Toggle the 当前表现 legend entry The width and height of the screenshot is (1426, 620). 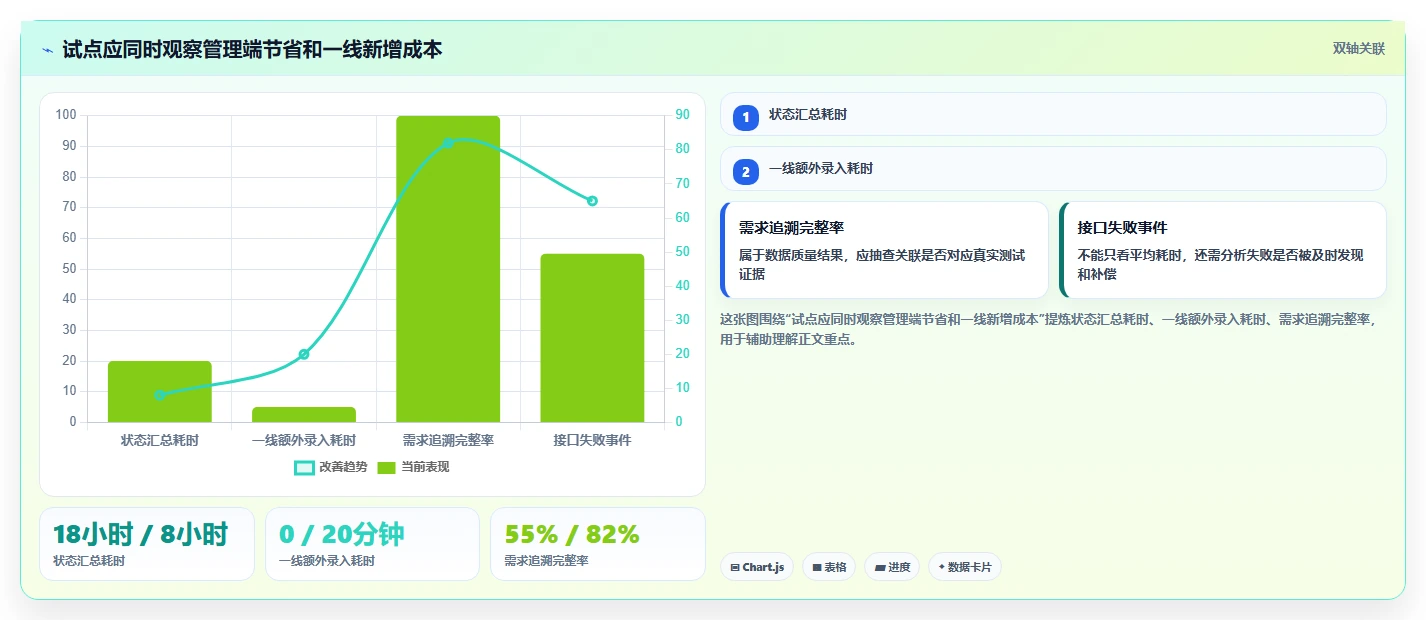[413, 467]
